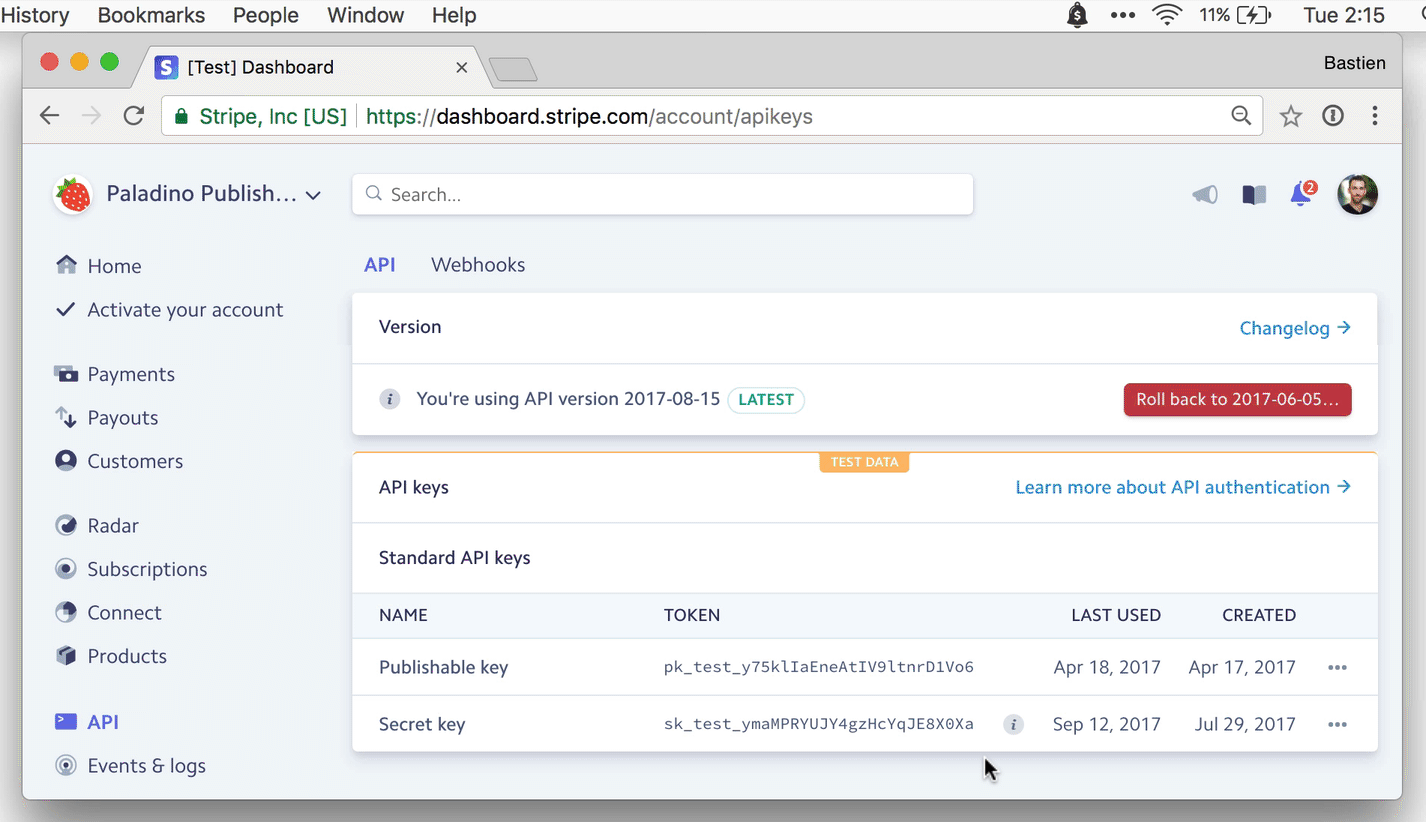The image size is (1426, 822).
Task: Open the Changelog link
Action: point(1294,328)
